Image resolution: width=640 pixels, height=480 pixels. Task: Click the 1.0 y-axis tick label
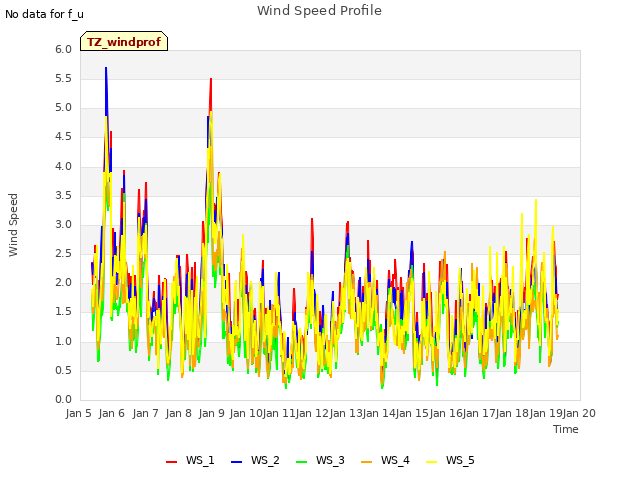click(x=63, y=342)
